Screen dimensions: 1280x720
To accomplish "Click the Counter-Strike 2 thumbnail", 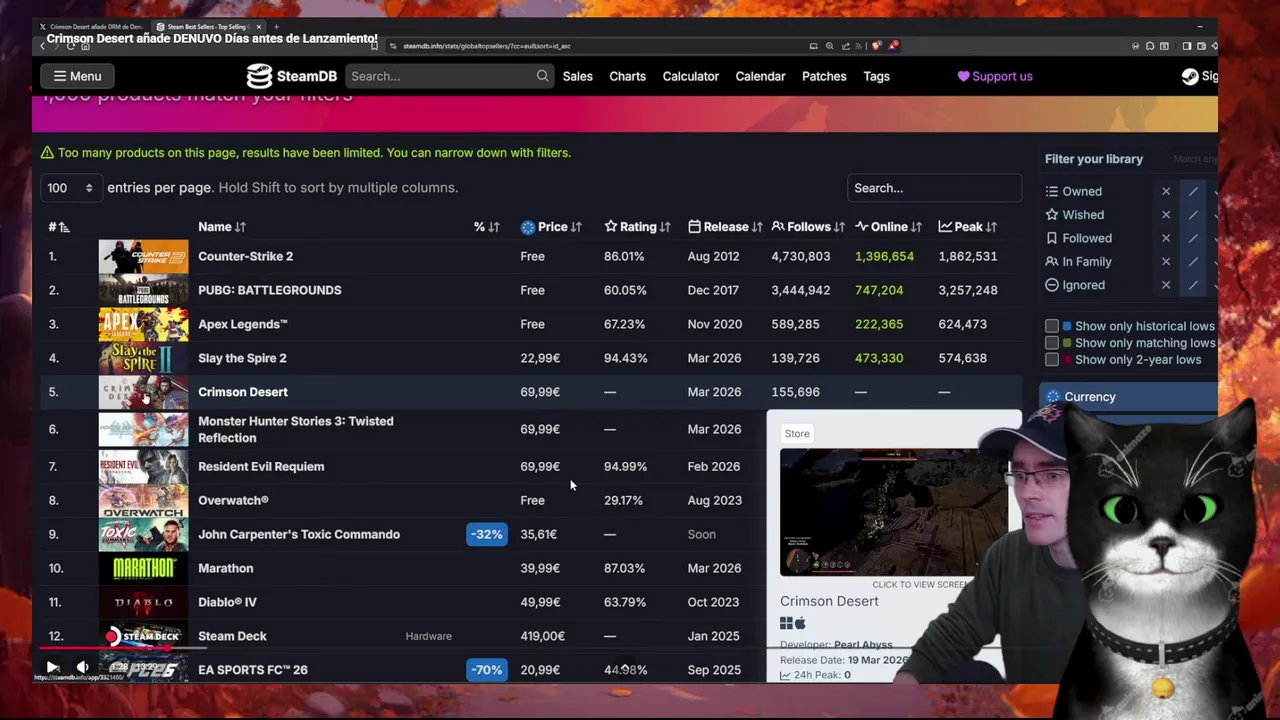I will [x=143, y=256].
